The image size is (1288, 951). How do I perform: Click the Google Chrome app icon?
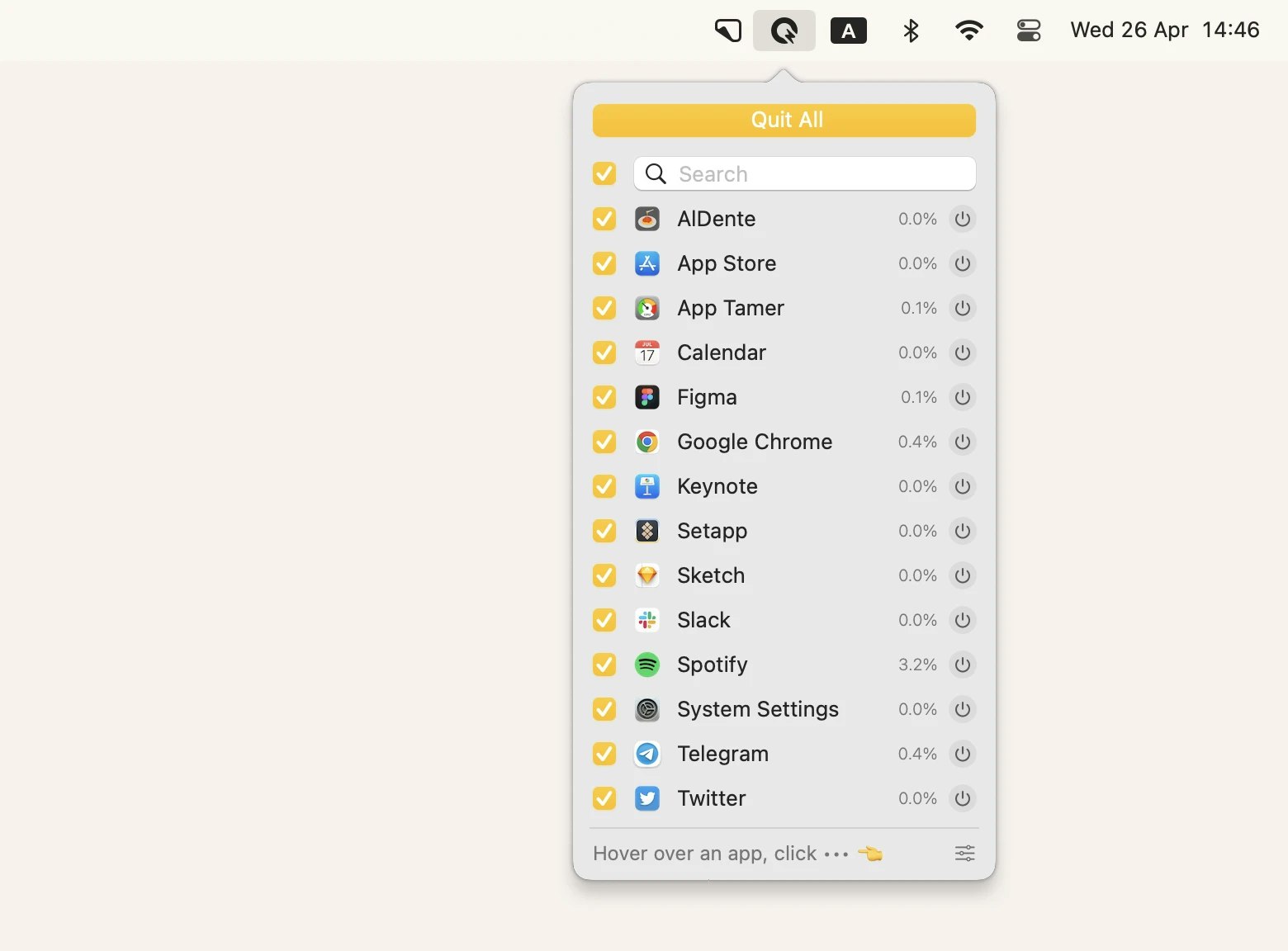(647, 442)
